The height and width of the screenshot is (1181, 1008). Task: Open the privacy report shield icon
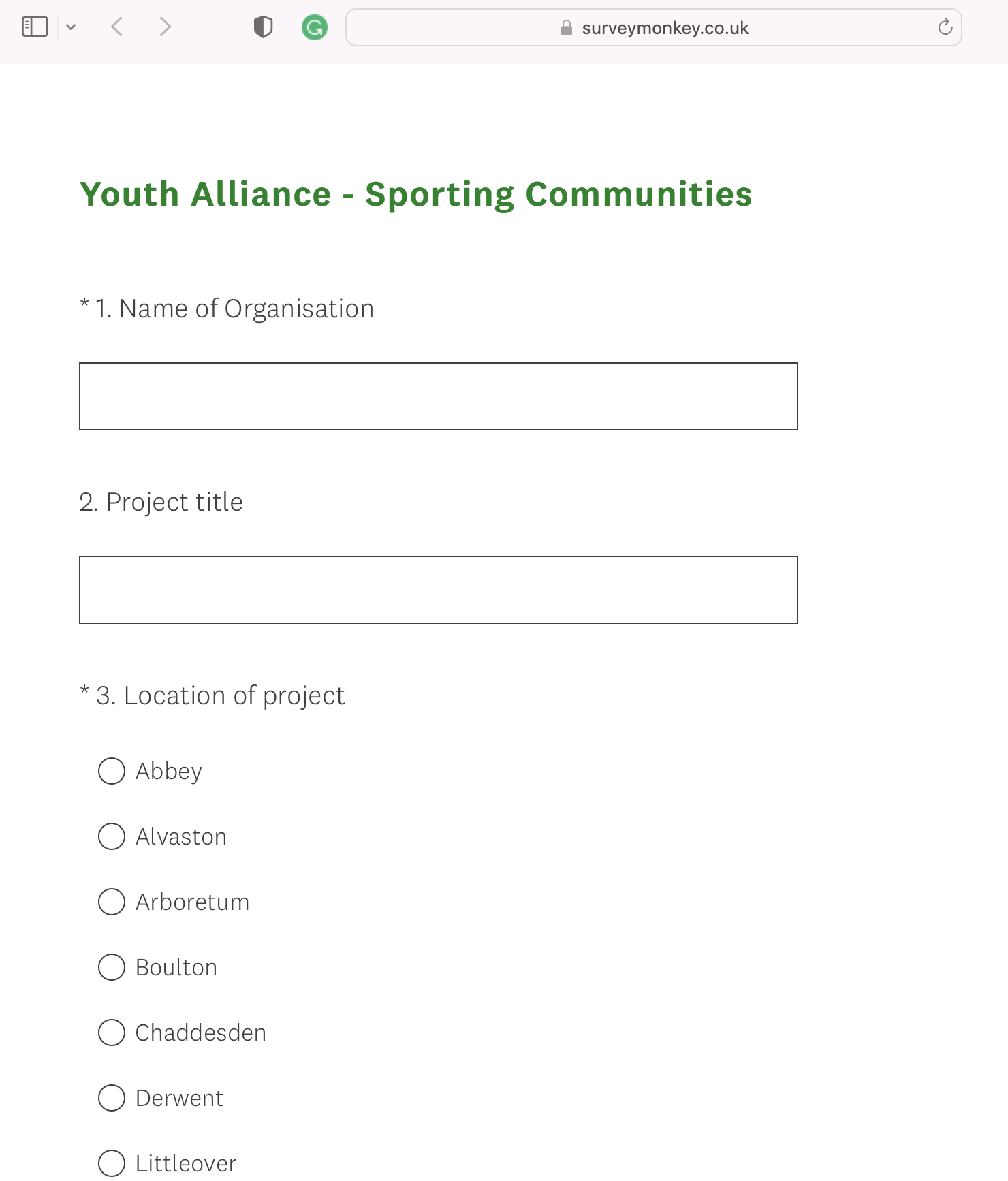[263, 27]
